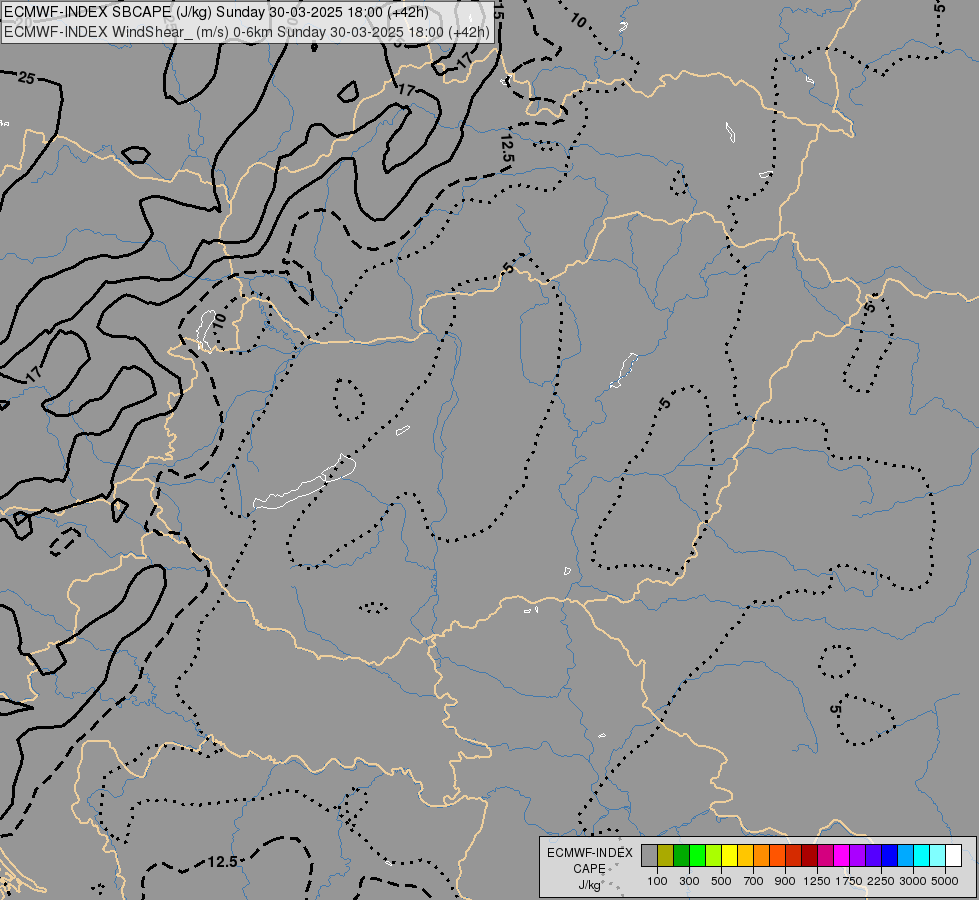Viewport: 979px width, 900px height.
Task: Pick the pure yellow legend swatch
Action: 729,856
